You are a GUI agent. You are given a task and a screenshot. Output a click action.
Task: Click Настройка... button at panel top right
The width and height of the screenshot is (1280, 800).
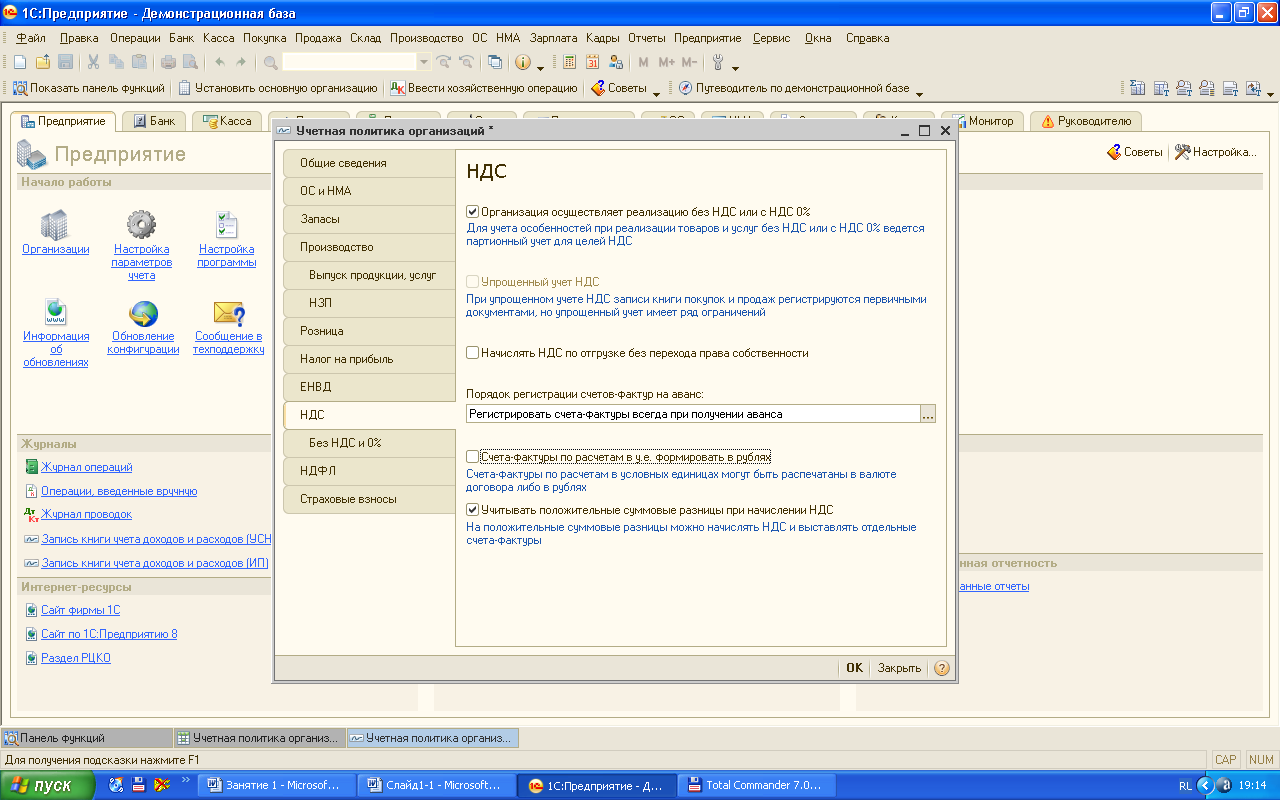coord(1215,152)
